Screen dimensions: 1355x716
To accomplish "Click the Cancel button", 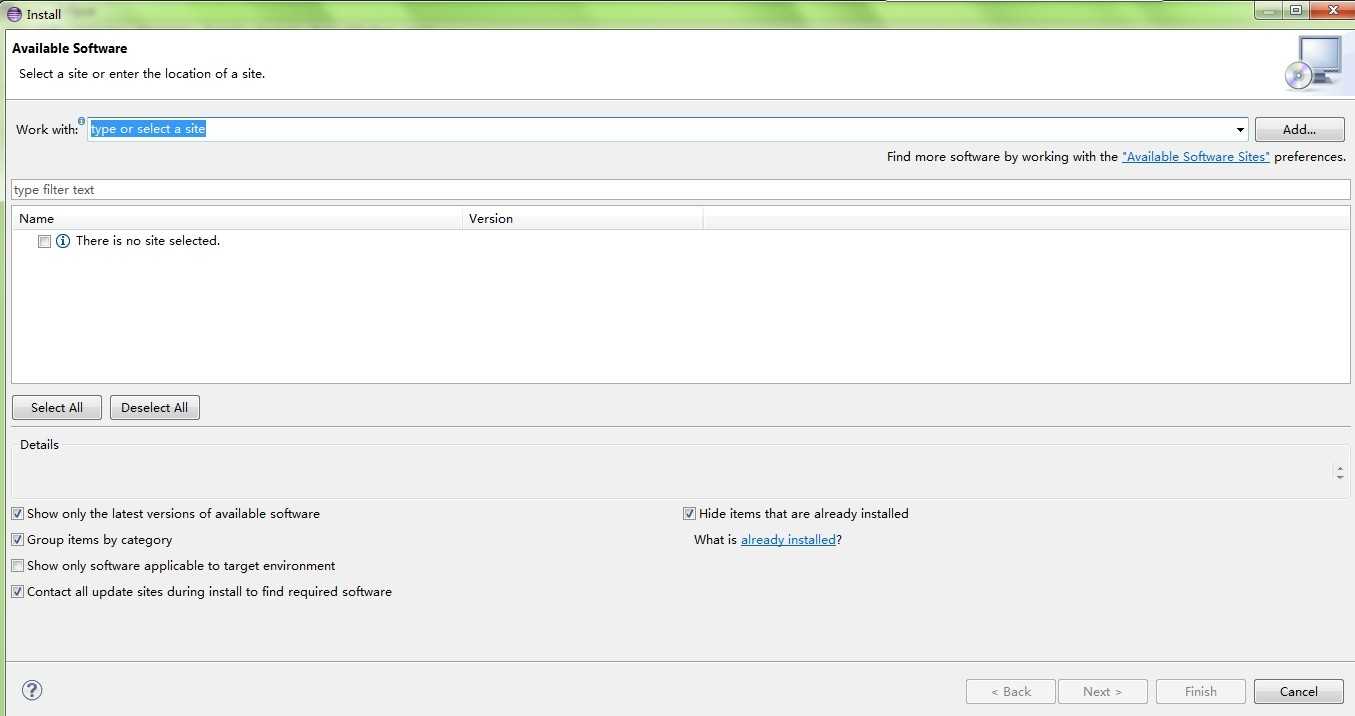I will [1299, 692].
